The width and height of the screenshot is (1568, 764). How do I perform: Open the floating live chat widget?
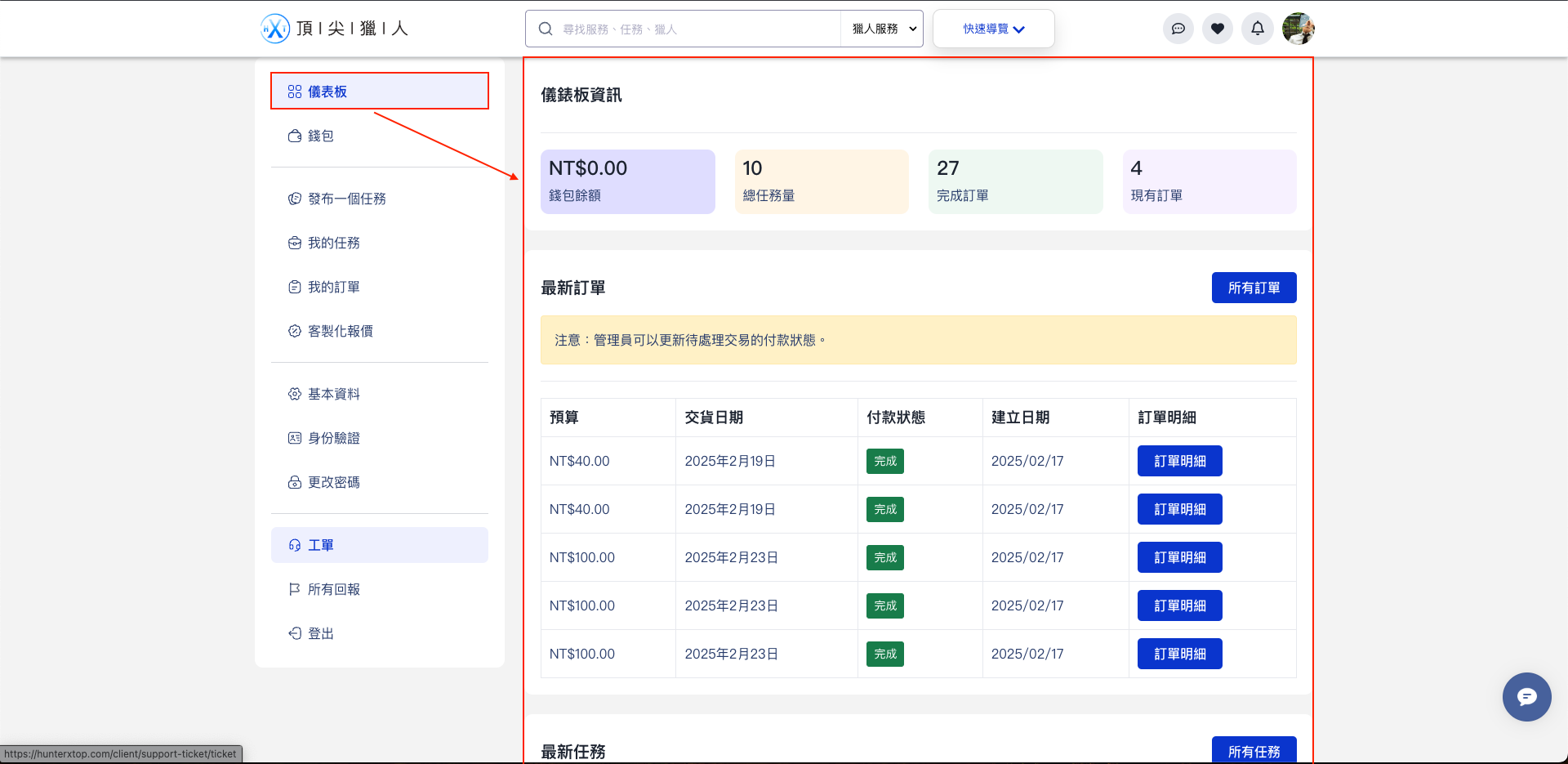tap(1526, 696)
